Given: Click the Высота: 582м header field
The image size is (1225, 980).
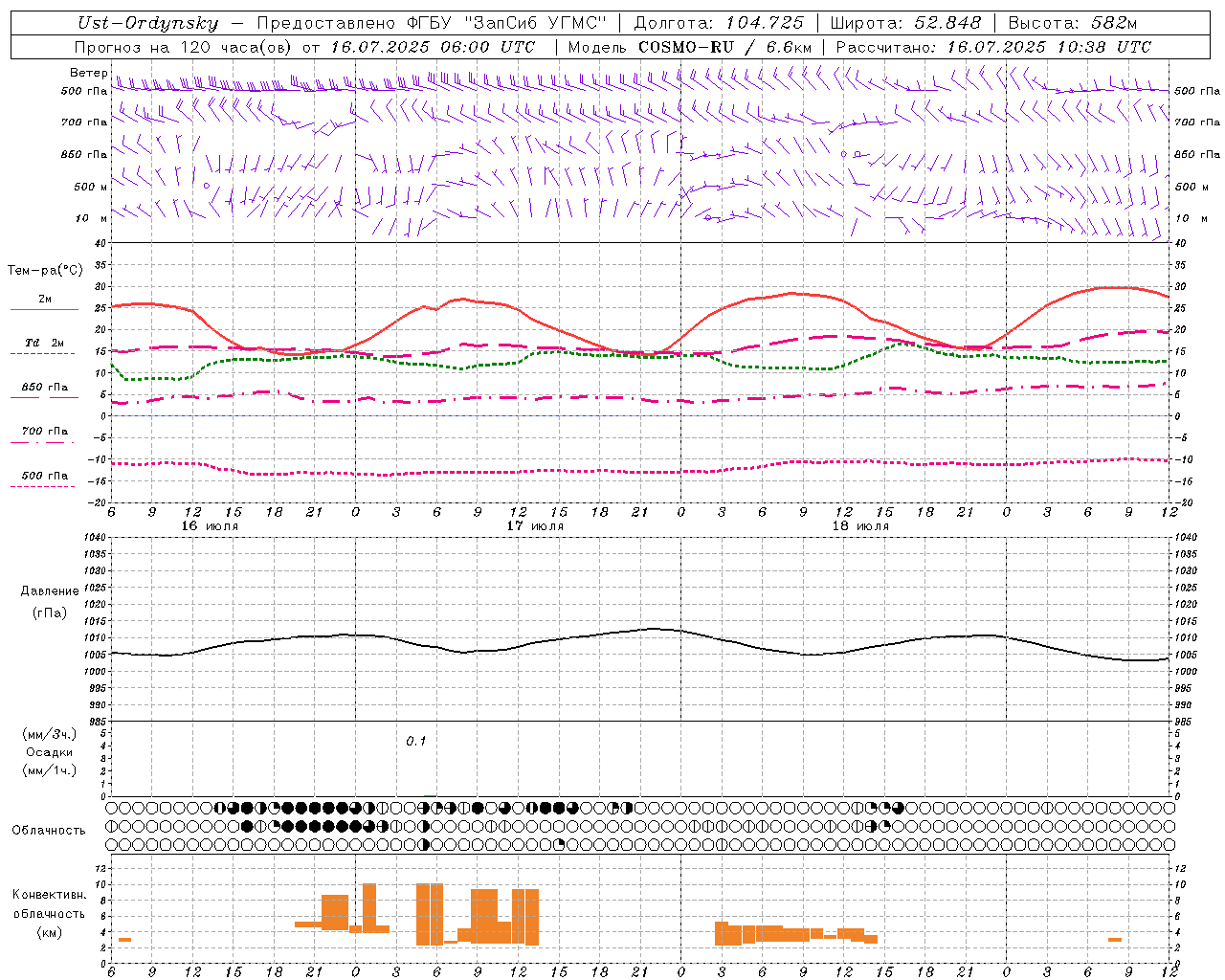Looking at the screenshot, I should (x=1073, y=23).
